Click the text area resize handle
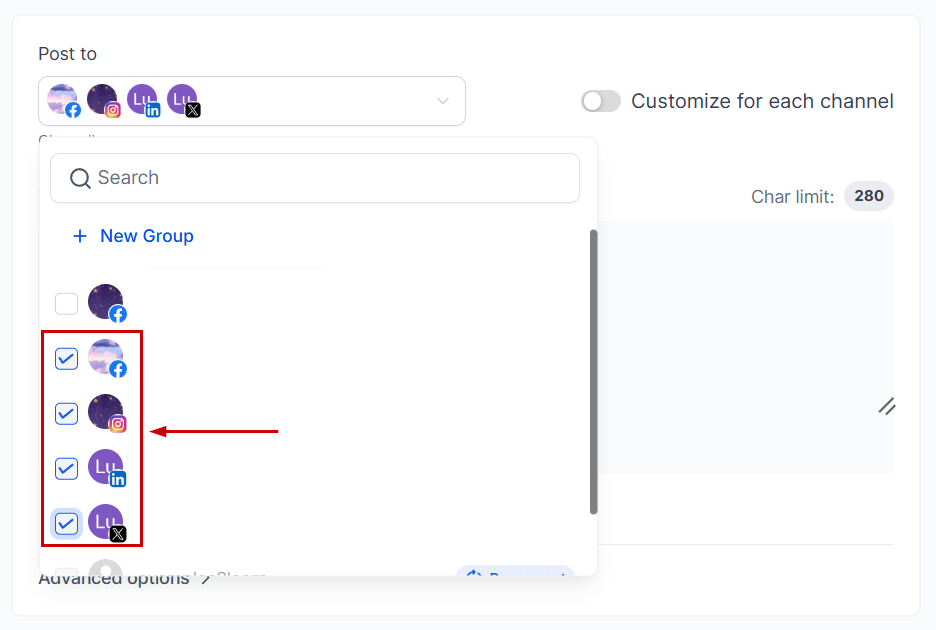 click(886, 406)
